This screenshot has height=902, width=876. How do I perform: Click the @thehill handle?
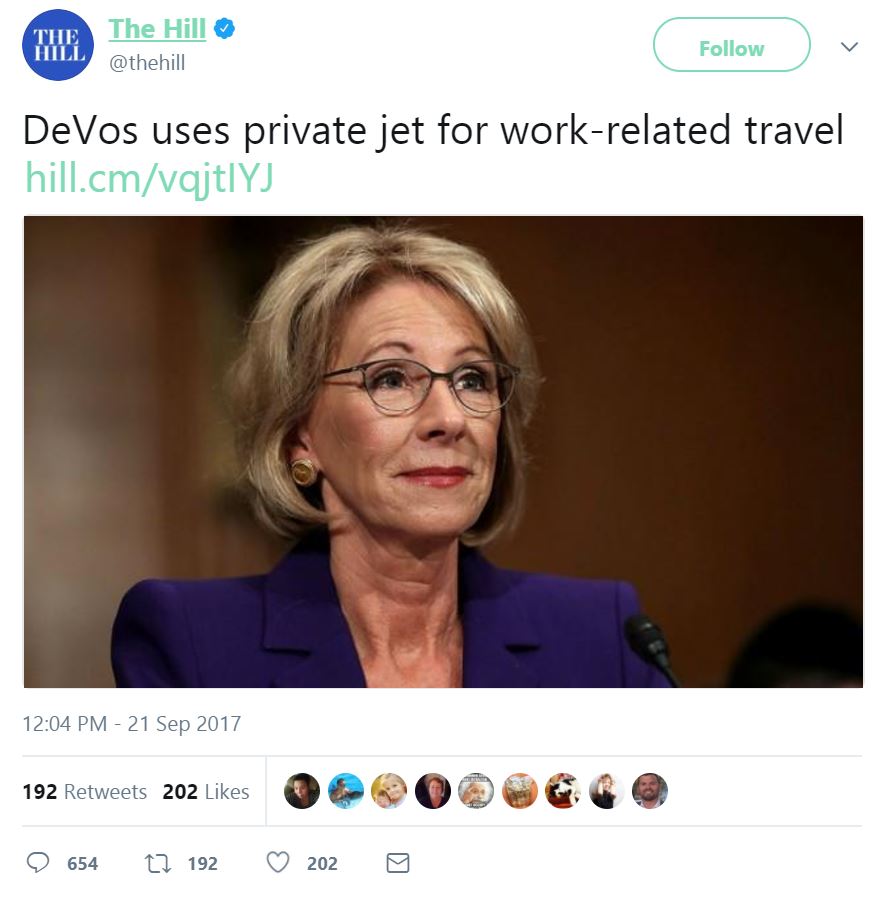point(147,63)
